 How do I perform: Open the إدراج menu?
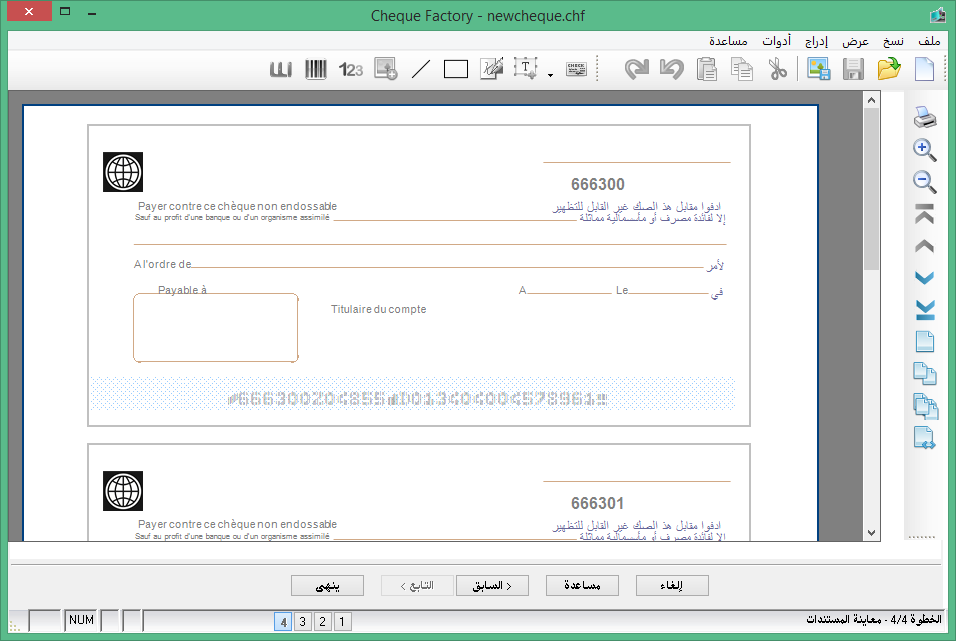[x=816, y=41]
